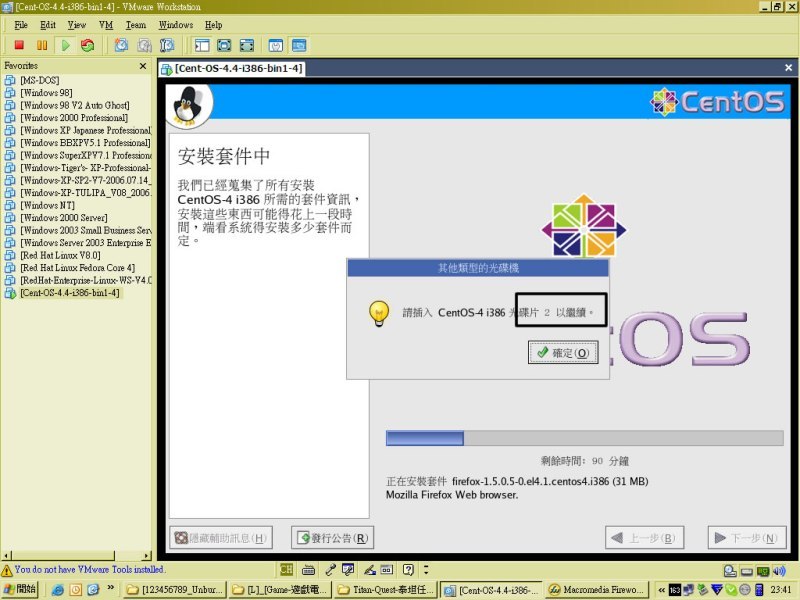
Task: Click the Reset virtual machine icon
Action: (88, 45)
